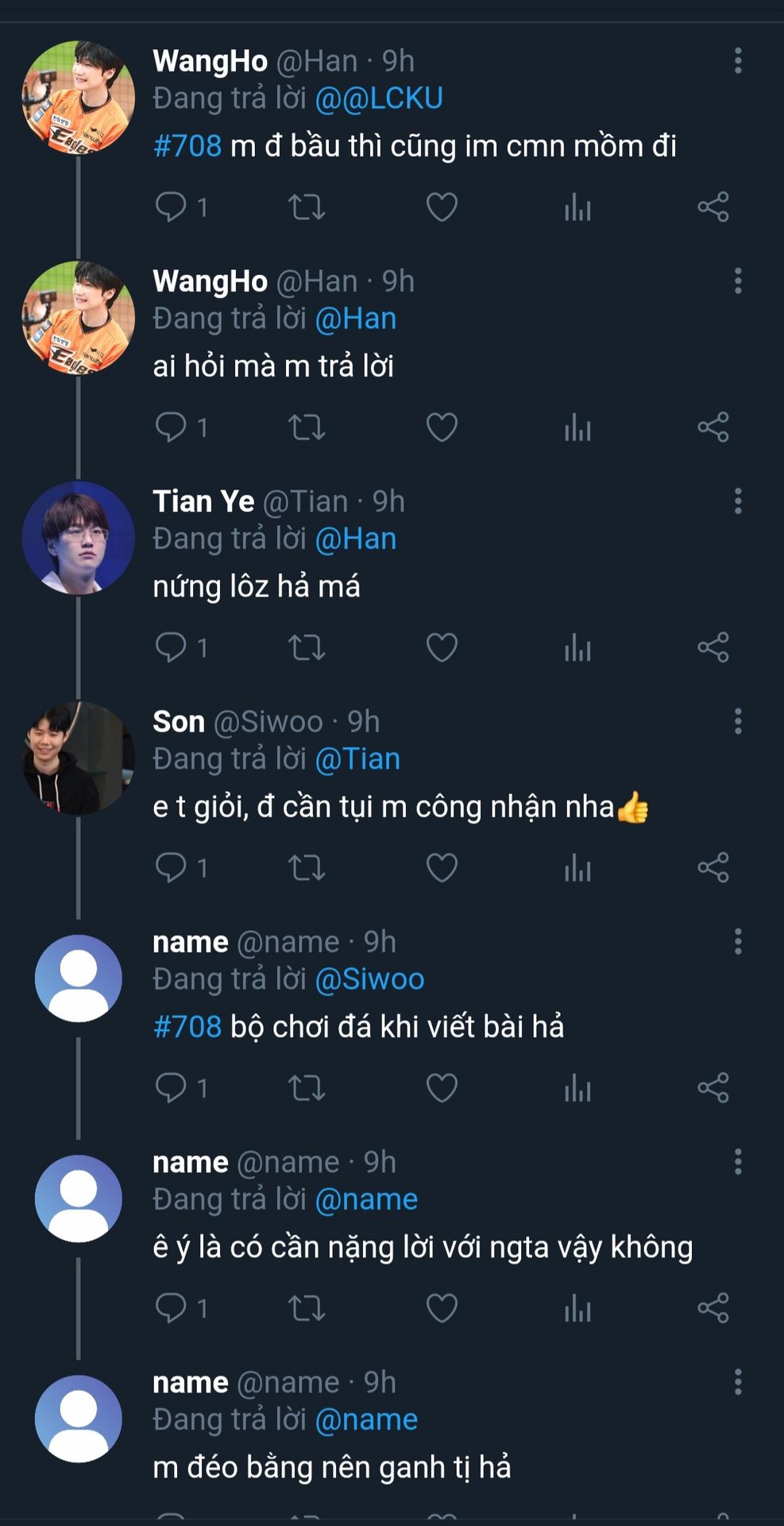The height and width of the screenshot is (1526, 784).
Task: Like Tian Ye's tweet
Action: 442,648
